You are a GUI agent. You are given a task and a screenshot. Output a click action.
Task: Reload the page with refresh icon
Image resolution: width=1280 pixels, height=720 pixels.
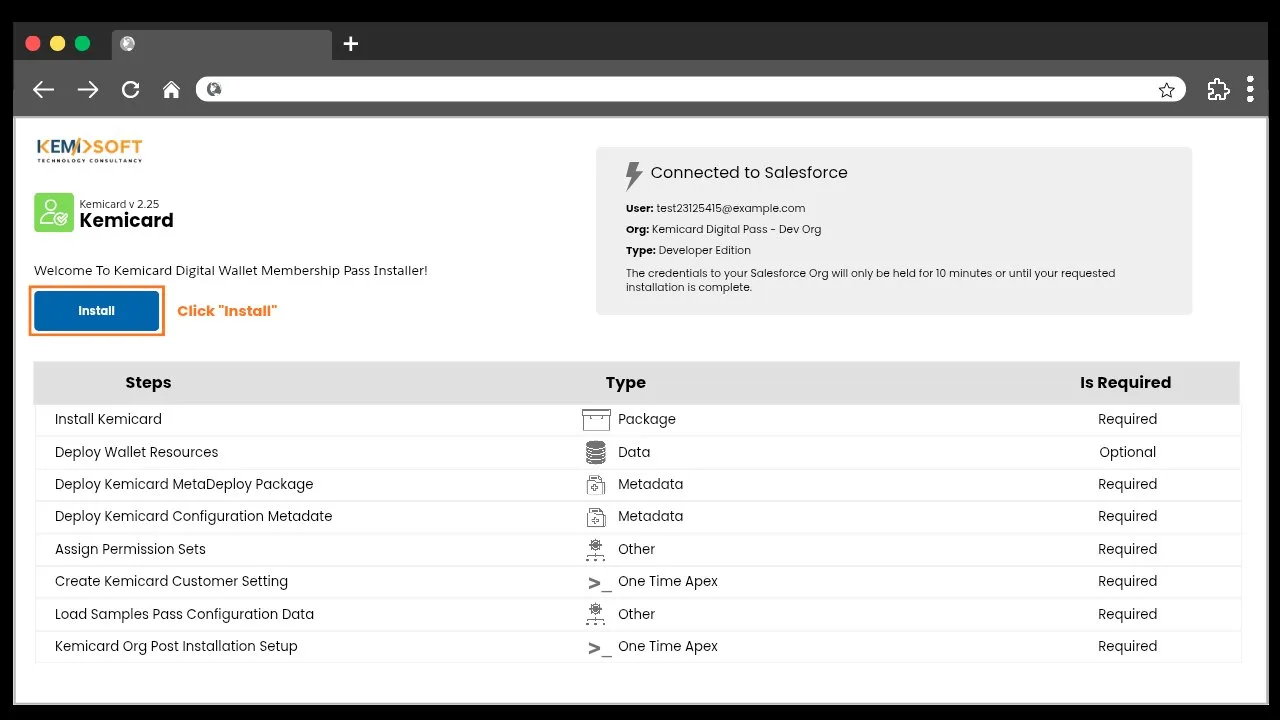tap(130, 90)
